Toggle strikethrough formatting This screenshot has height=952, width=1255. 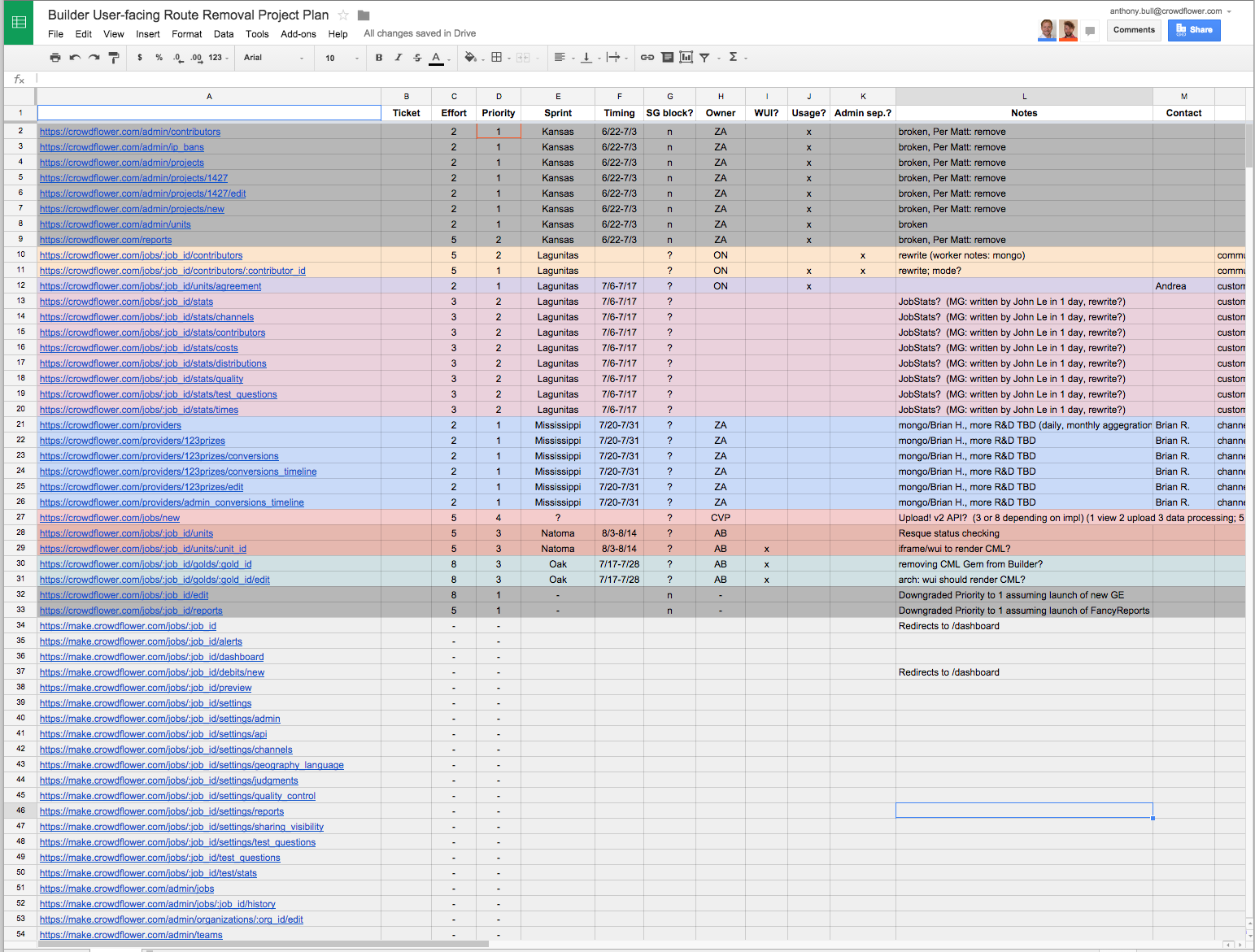[x=417, y=58]
